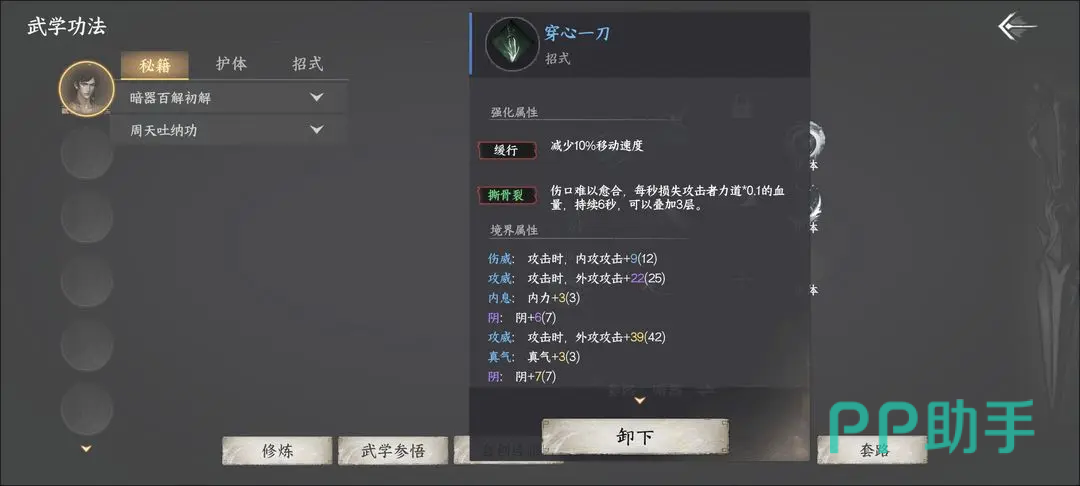
Task: Switch to the 秘籍 tab
Action: point(154,65)
